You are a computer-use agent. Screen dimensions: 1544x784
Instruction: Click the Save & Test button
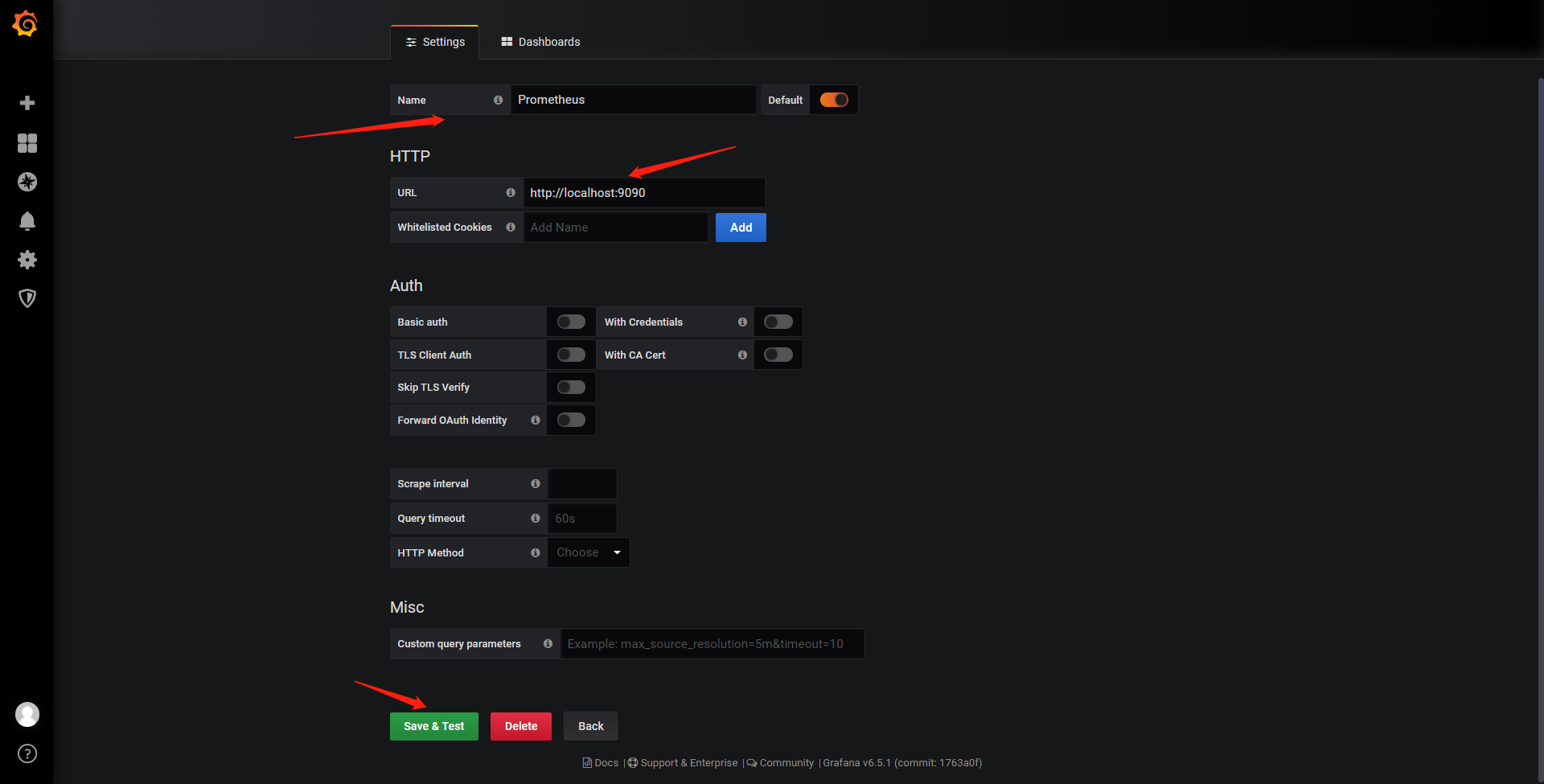[434, 726]
